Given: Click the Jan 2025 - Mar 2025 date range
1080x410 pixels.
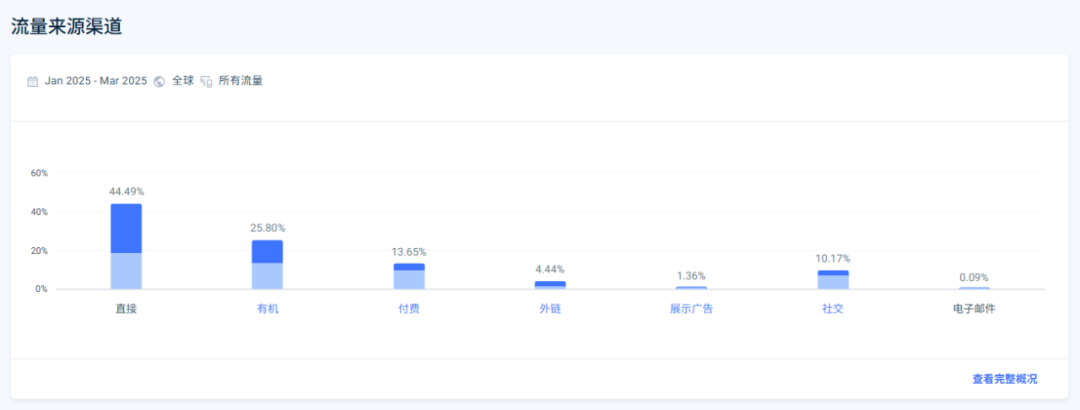Looking at the screenshot, I should pos(96,81).
